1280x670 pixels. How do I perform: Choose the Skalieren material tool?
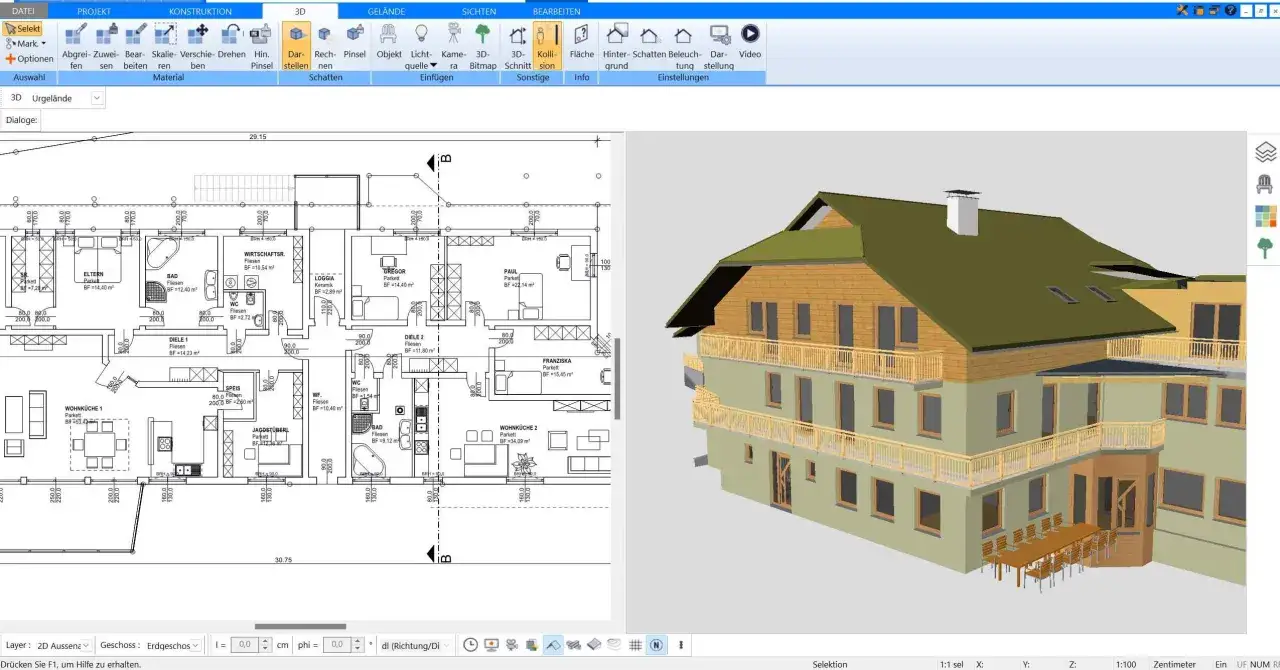point(165,46)
